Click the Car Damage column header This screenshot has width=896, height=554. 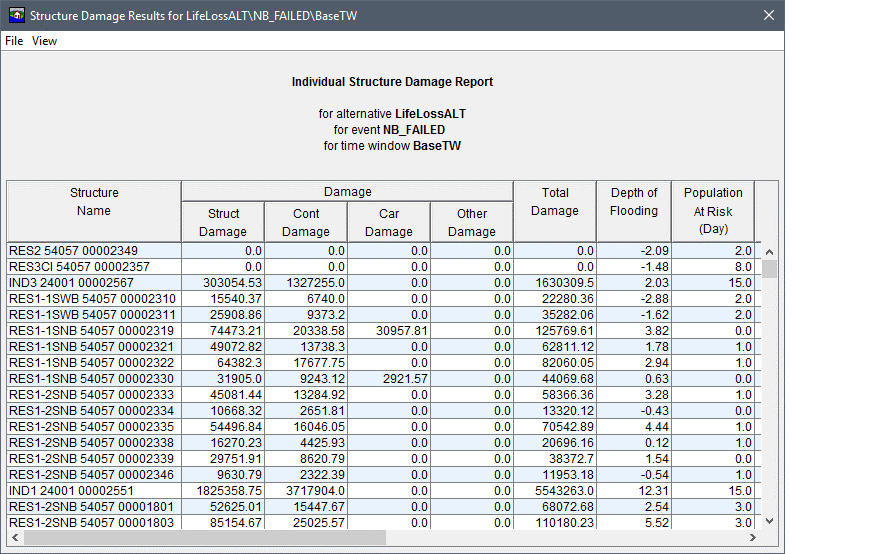click(x=389, y=222)
